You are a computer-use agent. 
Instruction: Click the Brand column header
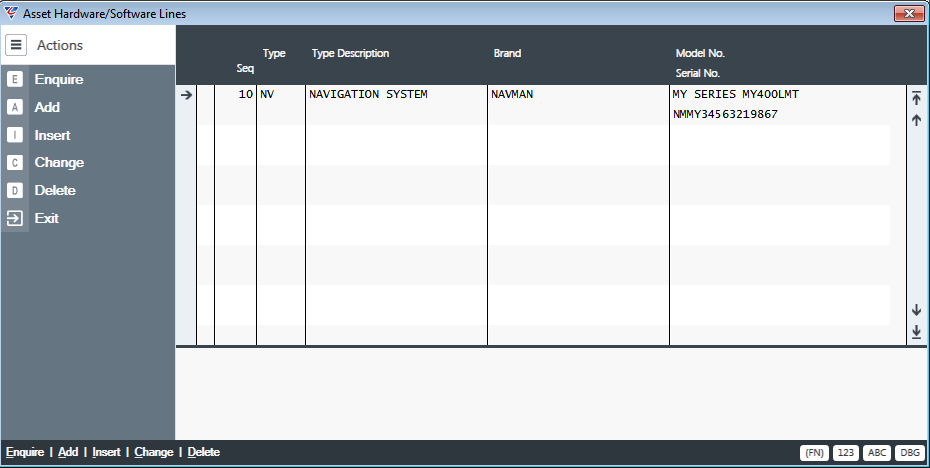tap(507, 53)
